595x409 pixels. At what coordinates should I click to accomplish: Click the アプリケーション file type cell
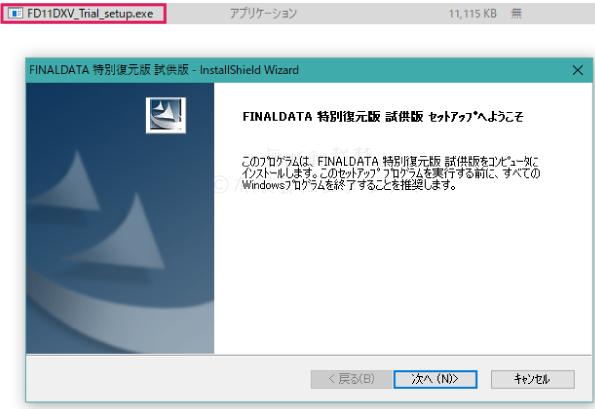[263, 14]
